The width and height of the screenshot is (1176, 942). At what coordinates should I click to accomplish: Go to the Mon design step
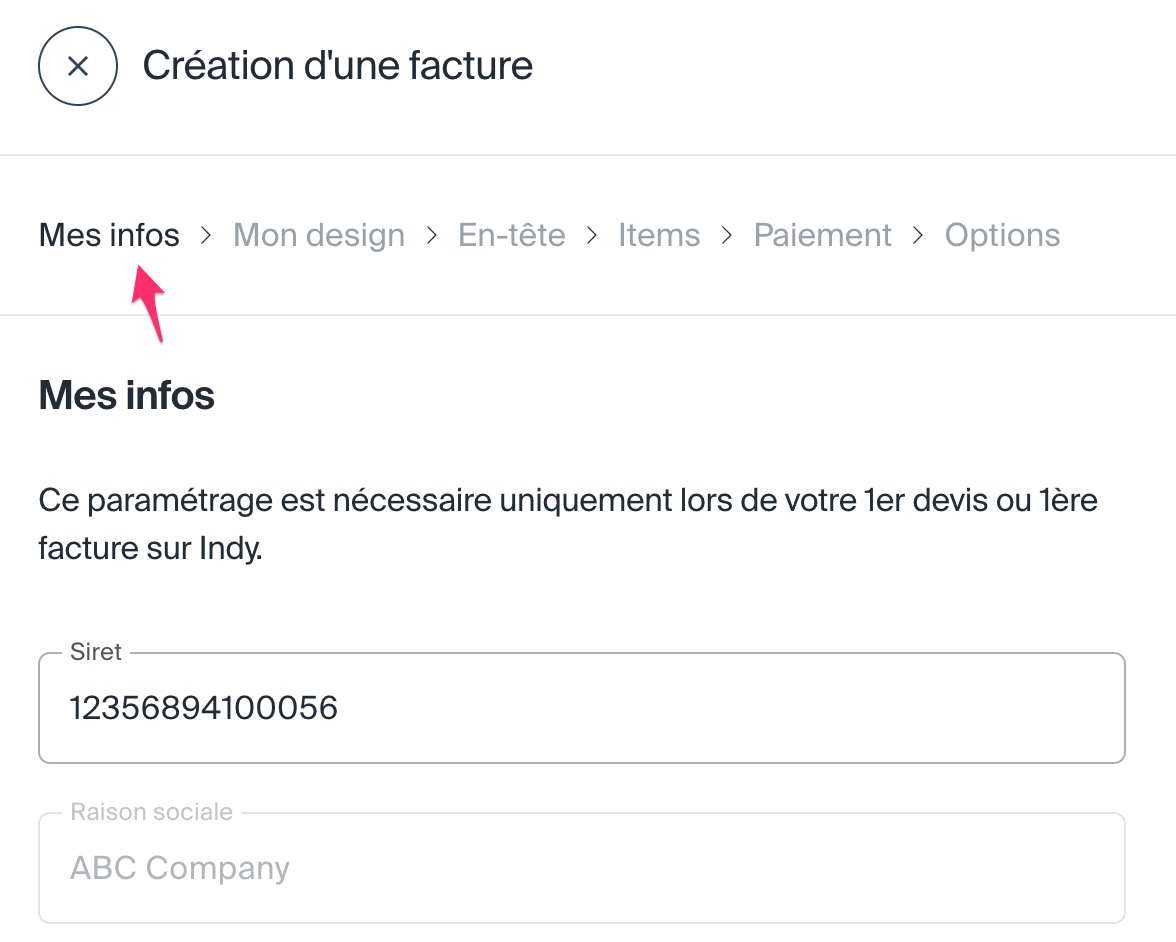(x=319, y=235)
